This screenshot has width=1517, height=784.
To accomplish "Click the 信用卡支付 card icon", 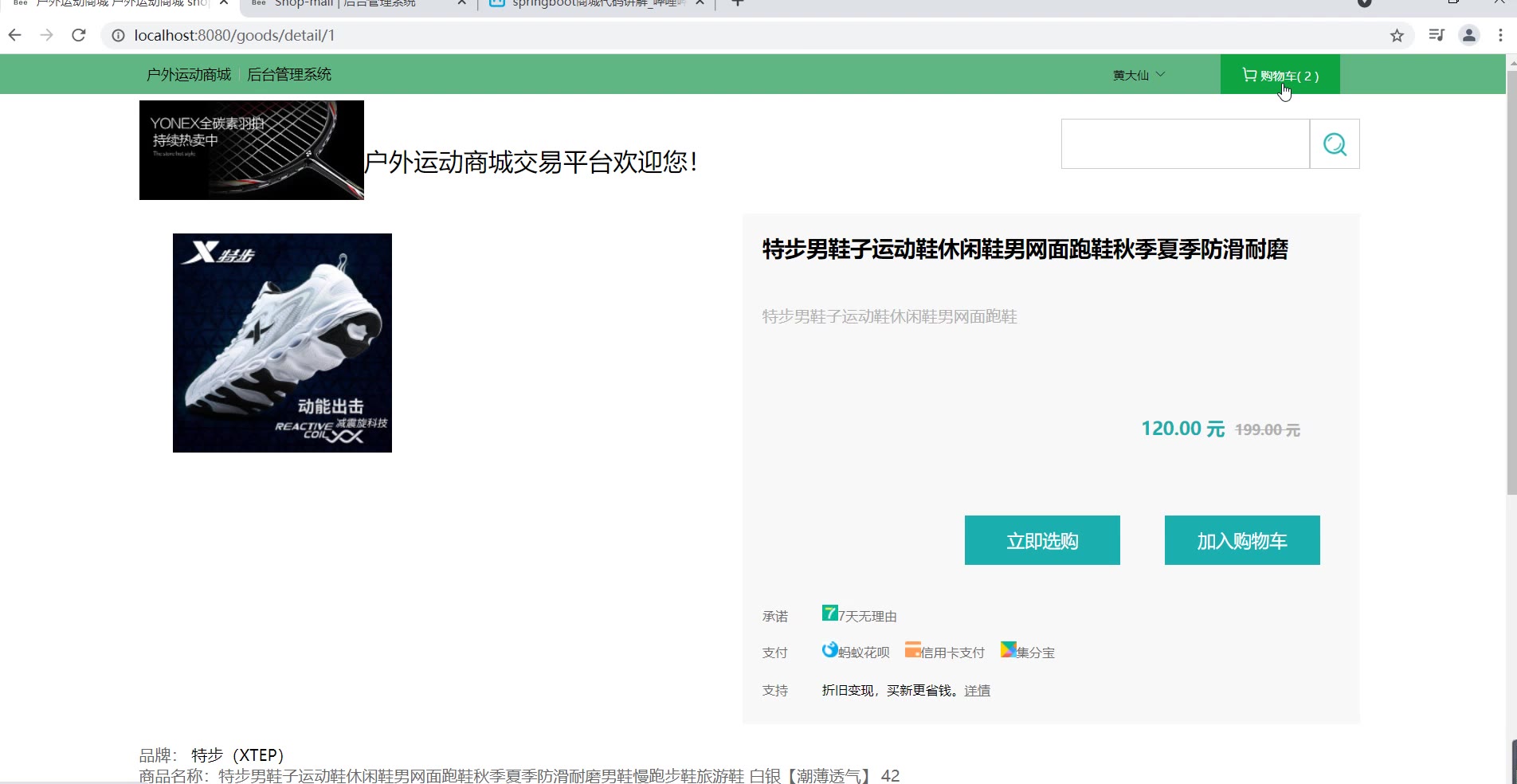I will tap(912, 649).
